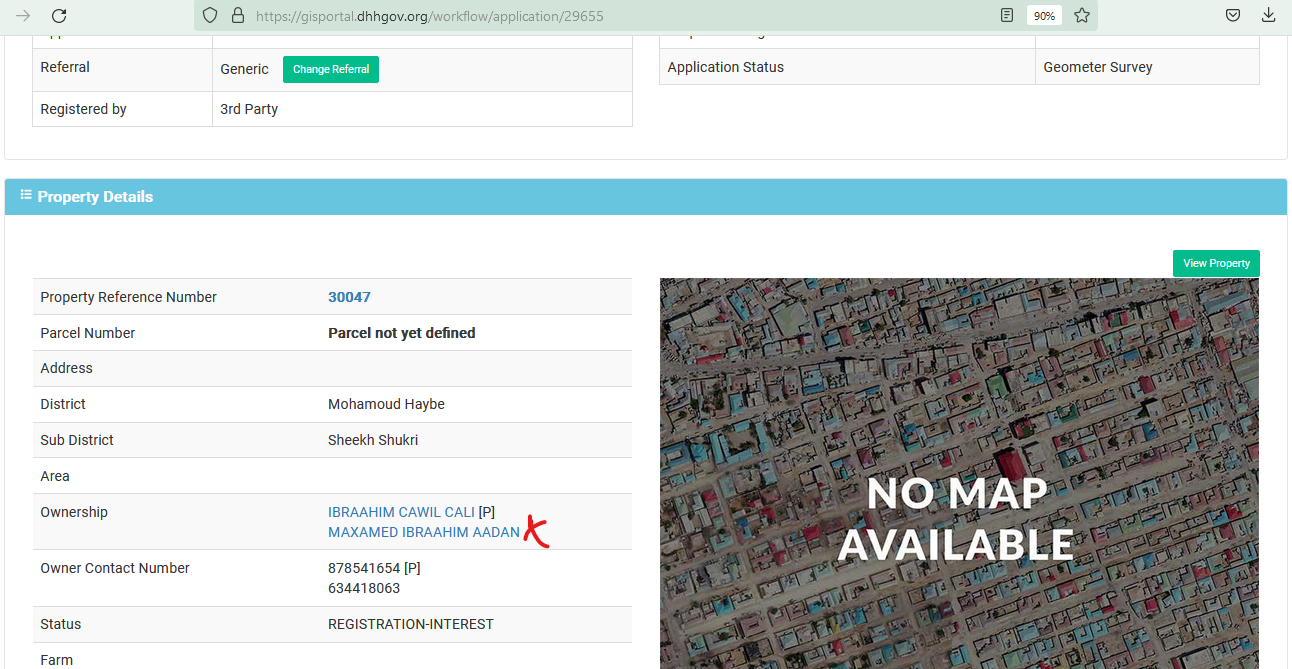Click the 'Ownership' row label
This screenshot has height=669, width=1292.
(x=74, y=512)
